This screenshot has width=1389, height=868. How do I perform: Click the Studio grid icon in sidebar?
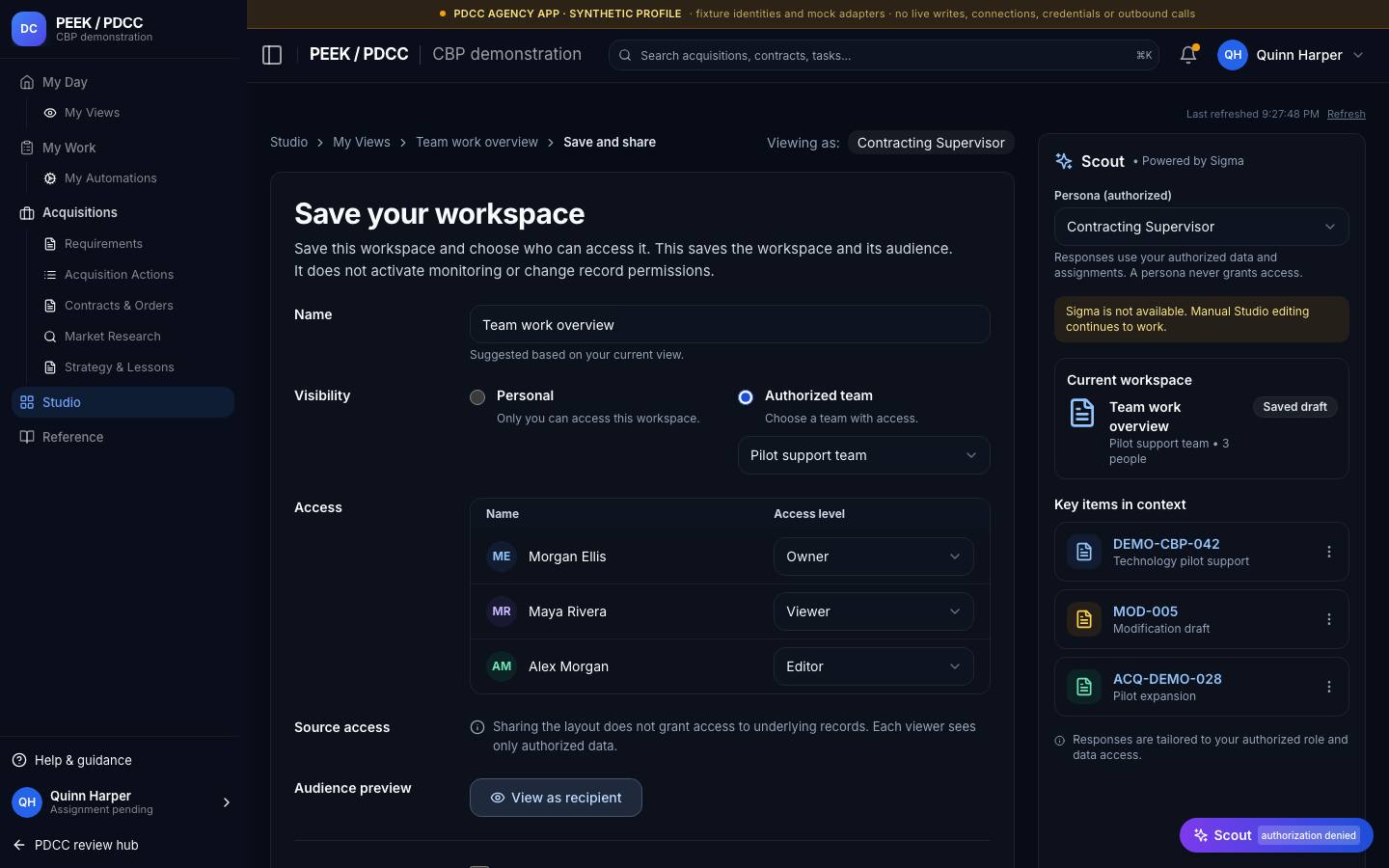(27, 402)
